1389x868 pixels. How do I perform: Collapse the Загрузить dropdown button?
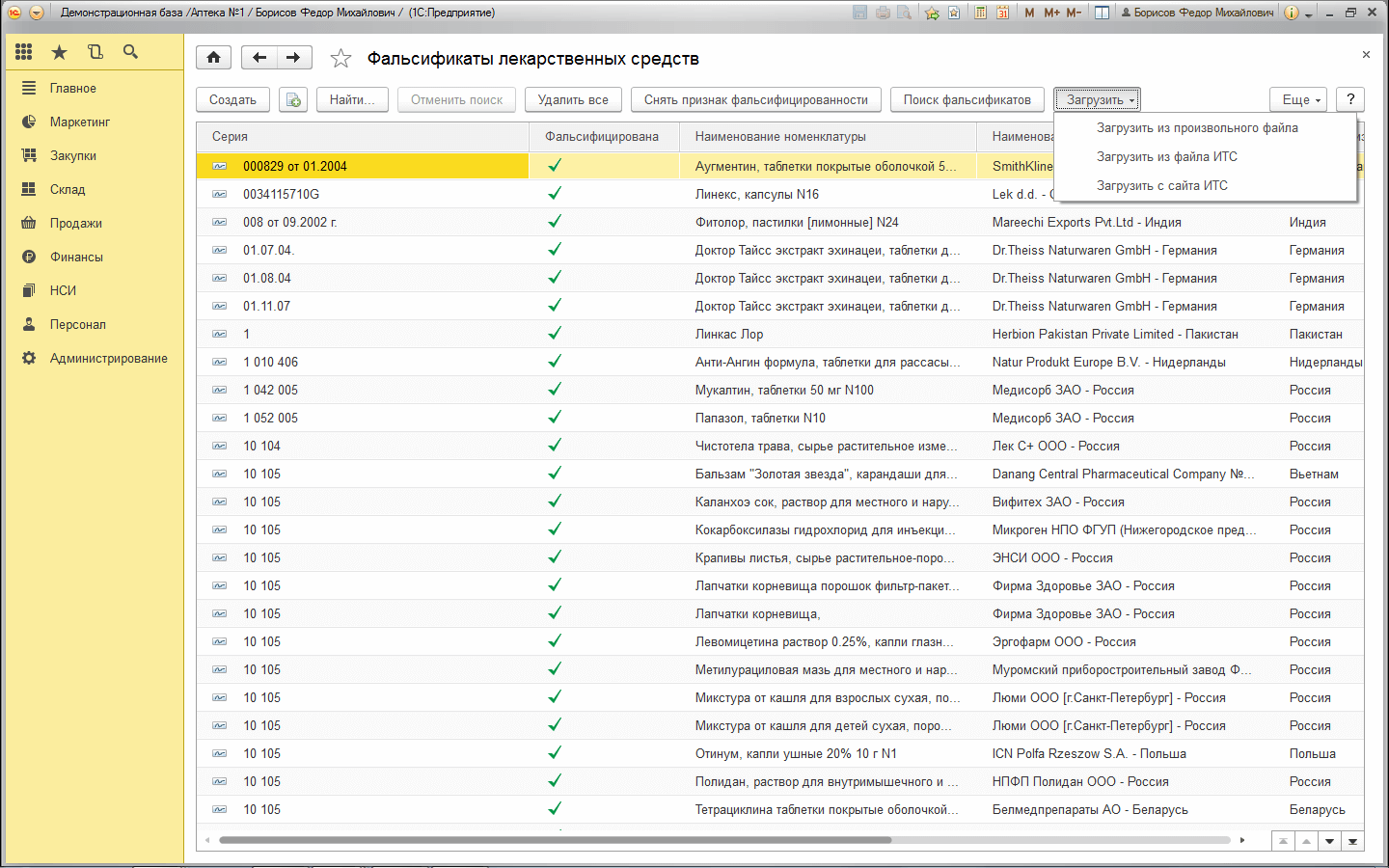click(x=1099, y=99)
